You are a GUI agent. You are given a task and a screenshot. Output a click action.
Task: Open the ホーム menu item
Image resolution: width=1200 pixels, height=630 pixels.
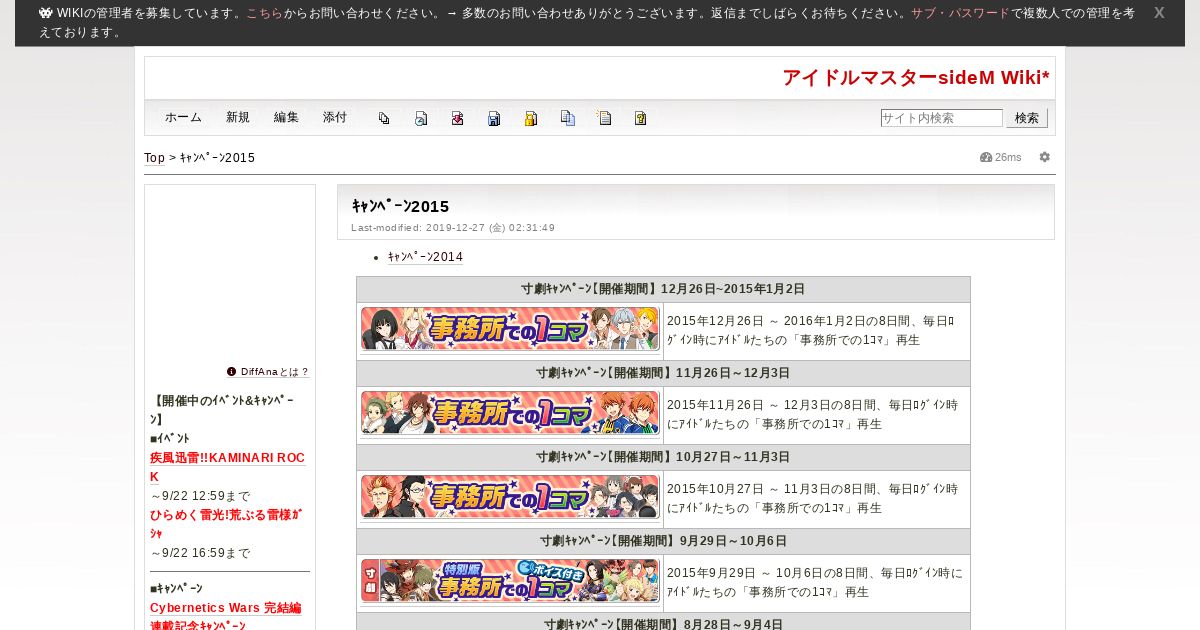pyautogui.click(x=183, y=117)
